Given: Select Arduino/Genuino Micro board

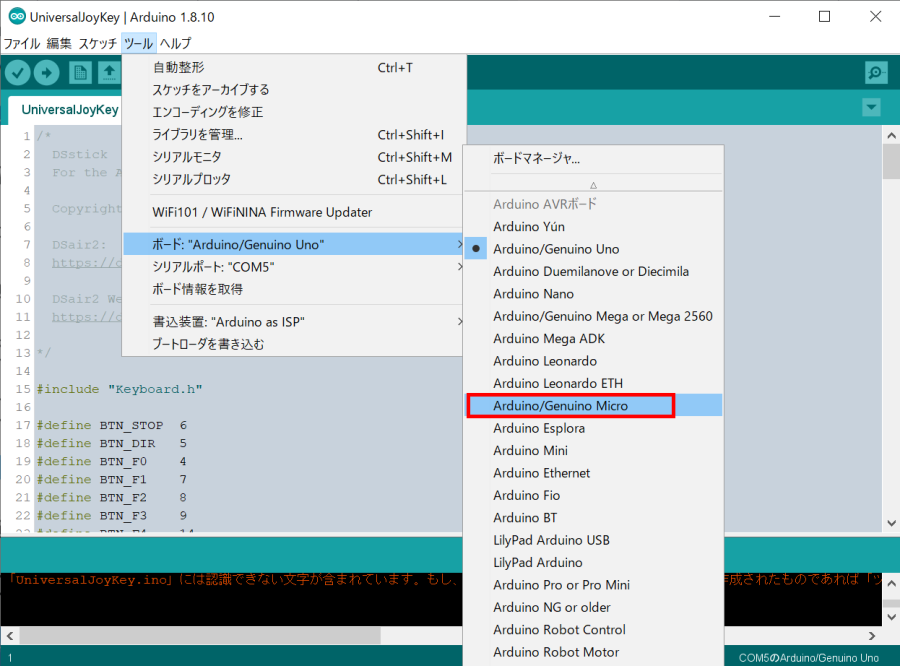Looking at the screenshot, I should pos(593,405).
